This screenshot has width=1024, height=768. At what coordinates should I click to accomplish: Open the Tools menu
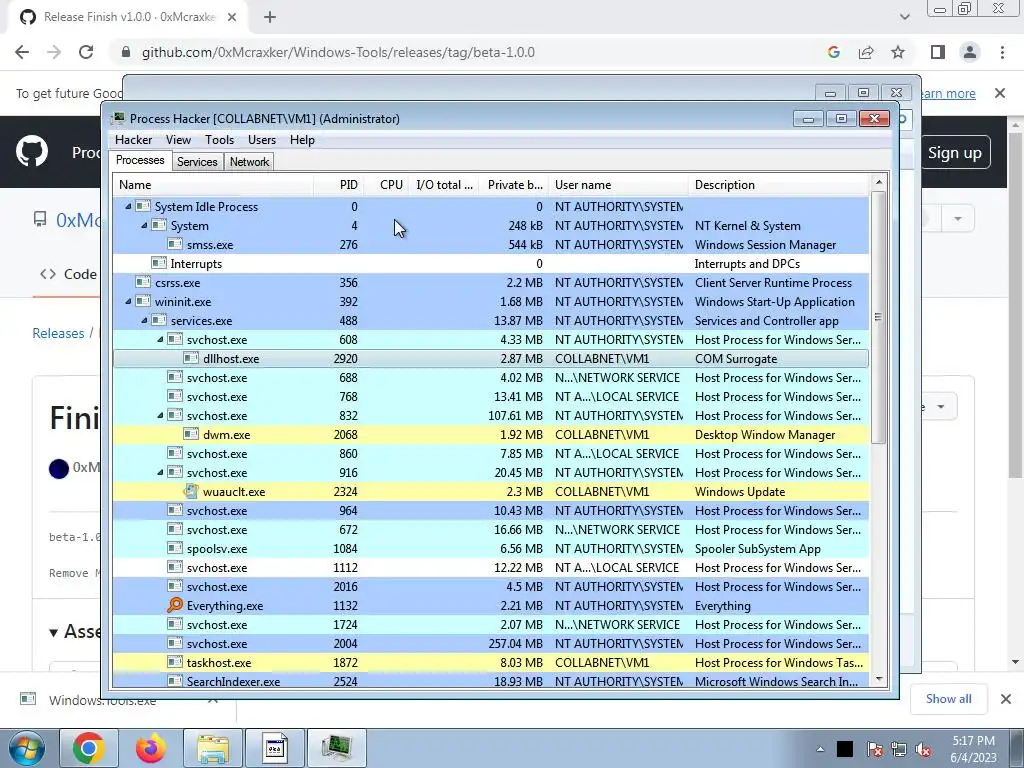[219, 140]
